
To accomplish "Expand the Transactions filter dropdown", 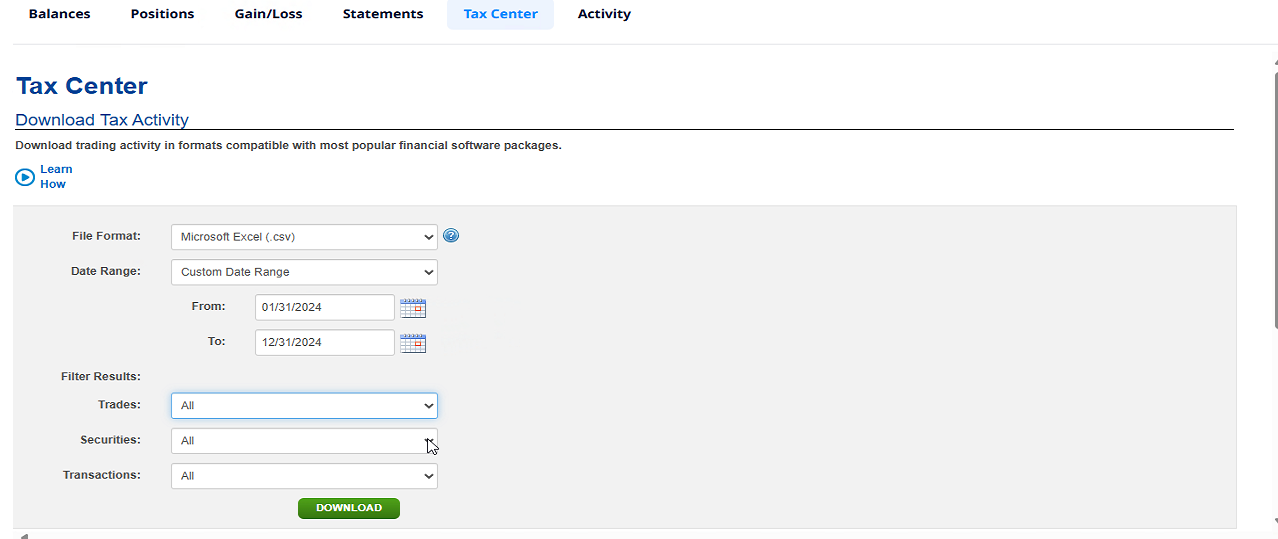I will (x=304, y=476).
